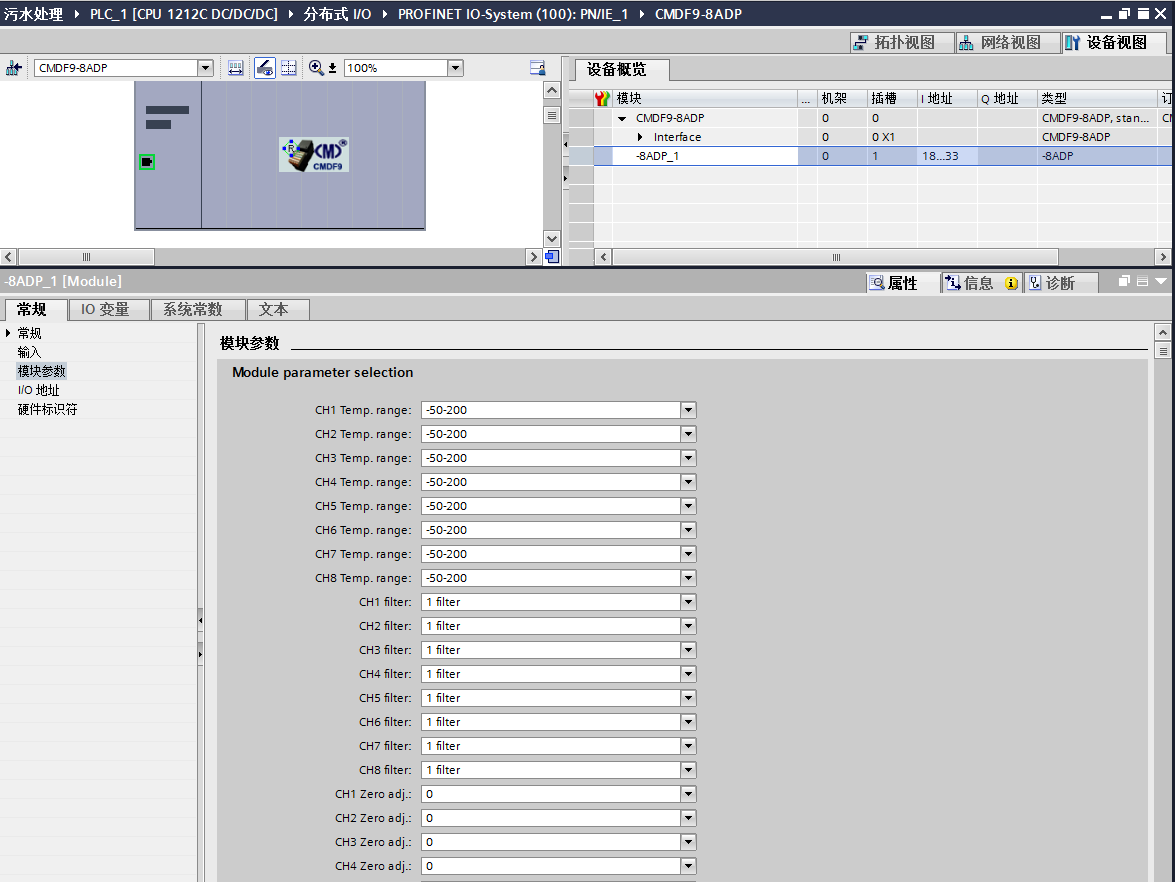This screenshot has height=882, width=1175.
Task: Click the navigation overview icon below the canvas
Action: (x=551, y=257)
